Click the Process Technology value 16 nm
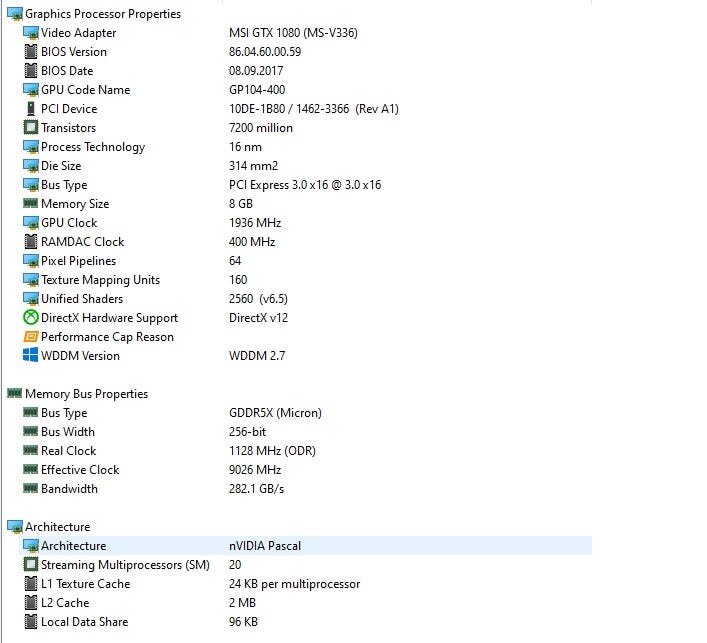This screenshot has width=707, height=643. click(x=245, y=147)
